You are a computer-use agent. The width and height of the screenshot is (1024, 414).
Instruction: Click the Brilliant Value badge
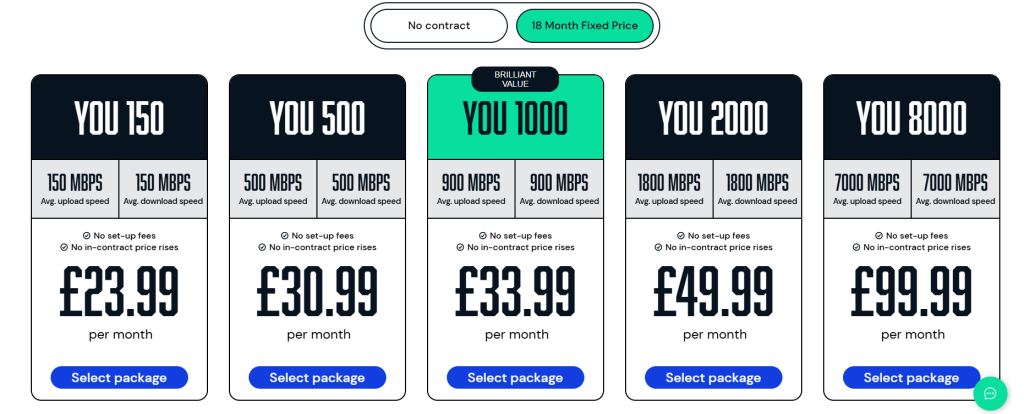point(515,79)
